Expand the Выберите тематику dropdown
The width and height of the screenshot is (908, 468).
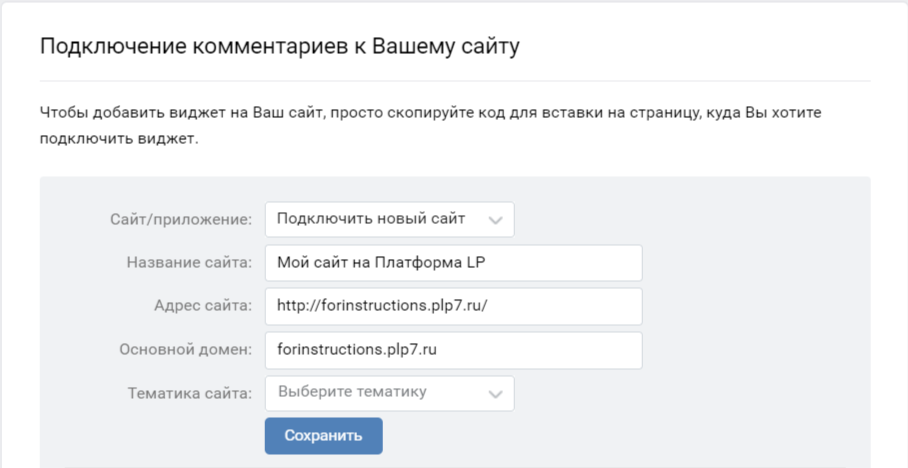(389, 392)
